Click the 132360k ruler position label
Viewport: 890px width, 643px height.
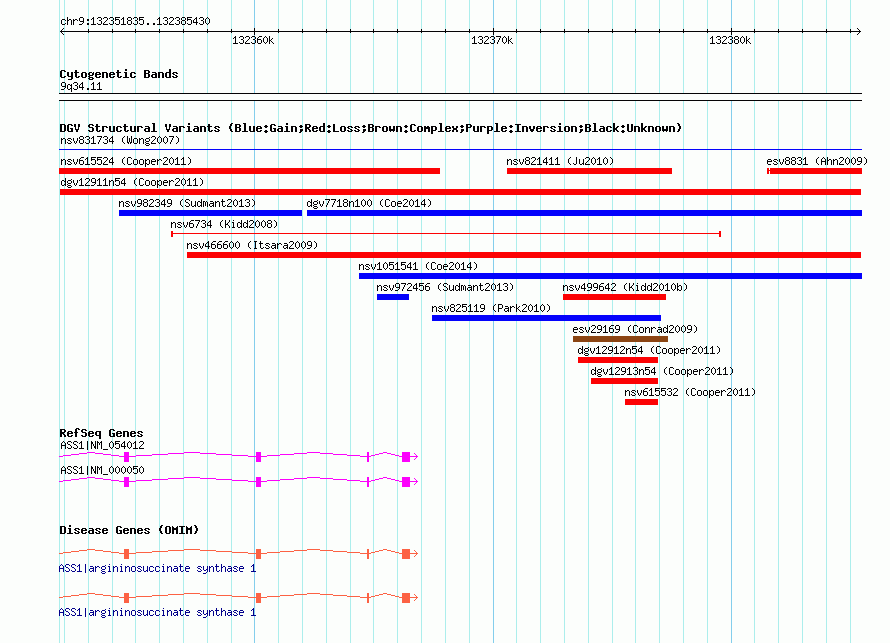coord(253,40)
